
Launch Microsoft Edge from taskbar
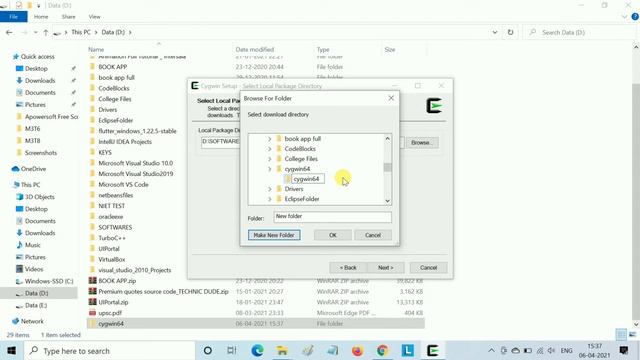[257, 351]
